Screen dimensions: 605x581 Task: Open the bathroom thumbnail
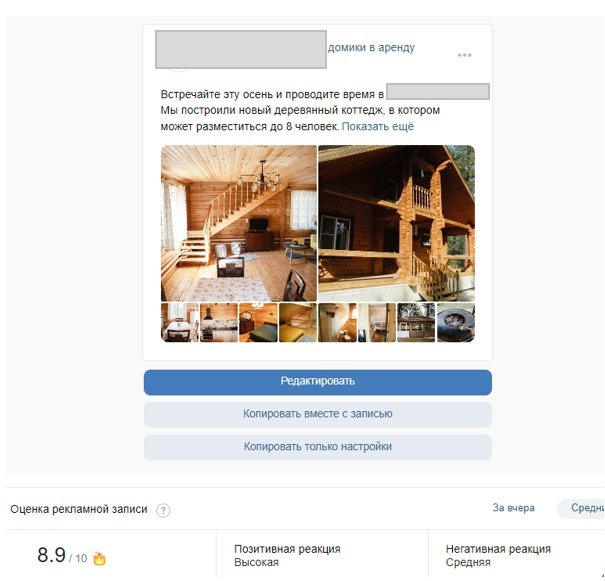click(337, 323)
